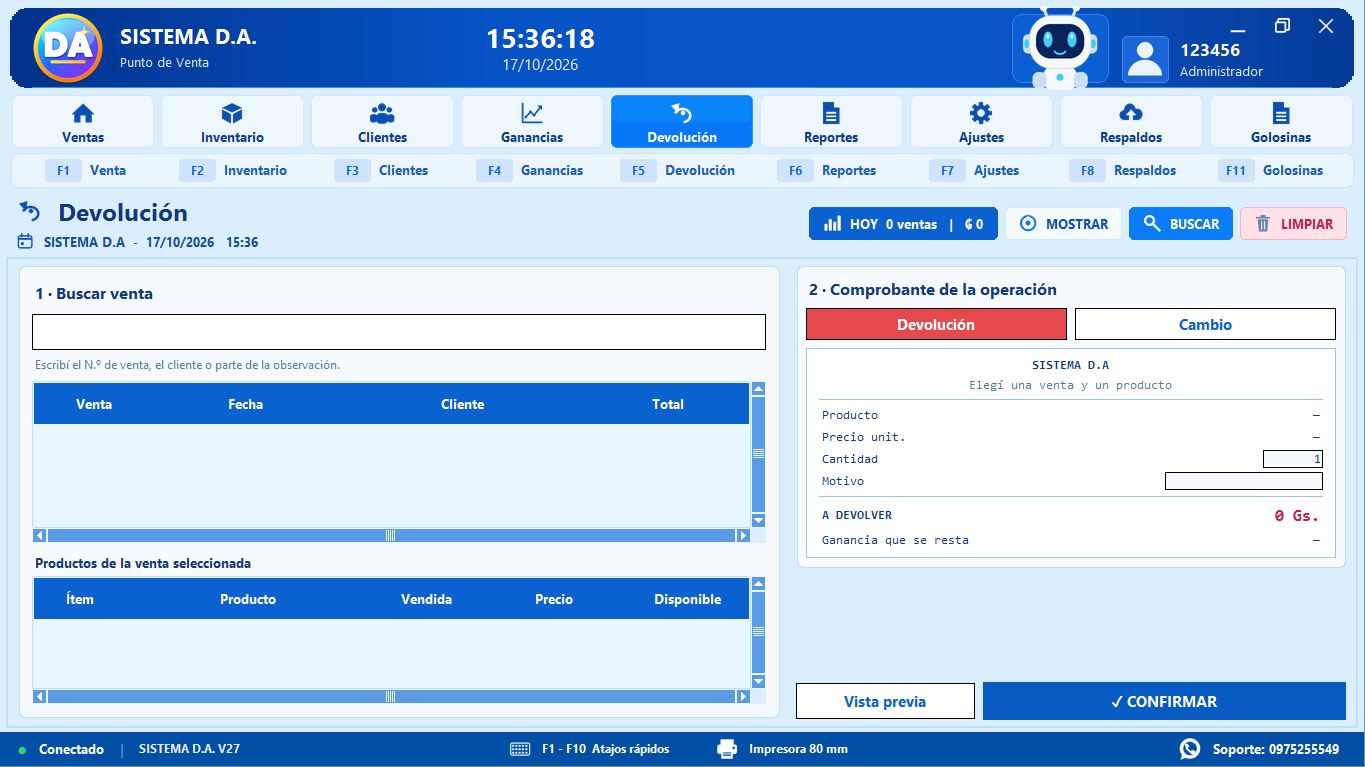
Task: Click the Disponible column header
Action: [688, 599]
